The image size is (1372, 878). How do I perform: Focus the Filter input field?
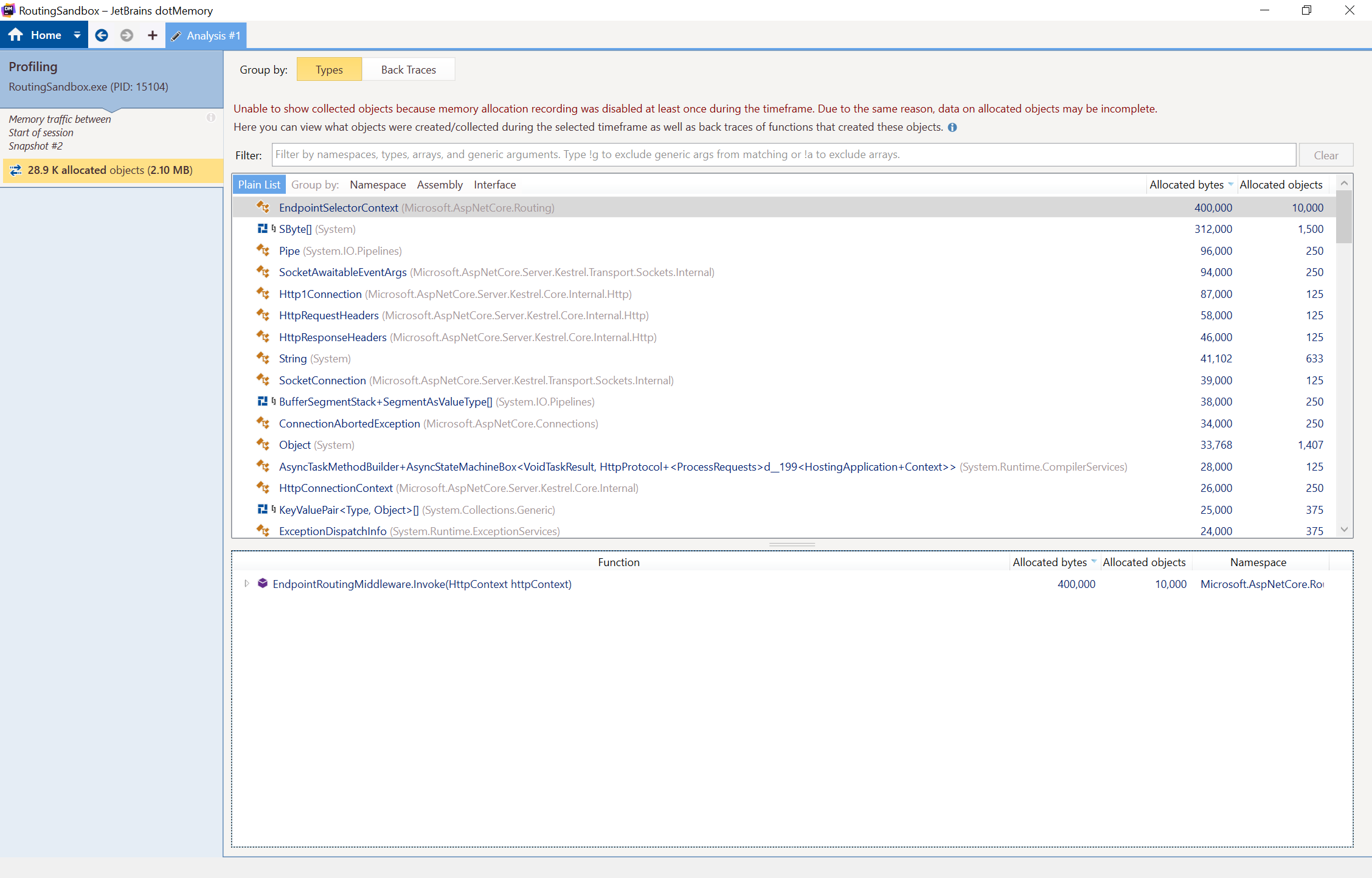click(x=783, y=154)
